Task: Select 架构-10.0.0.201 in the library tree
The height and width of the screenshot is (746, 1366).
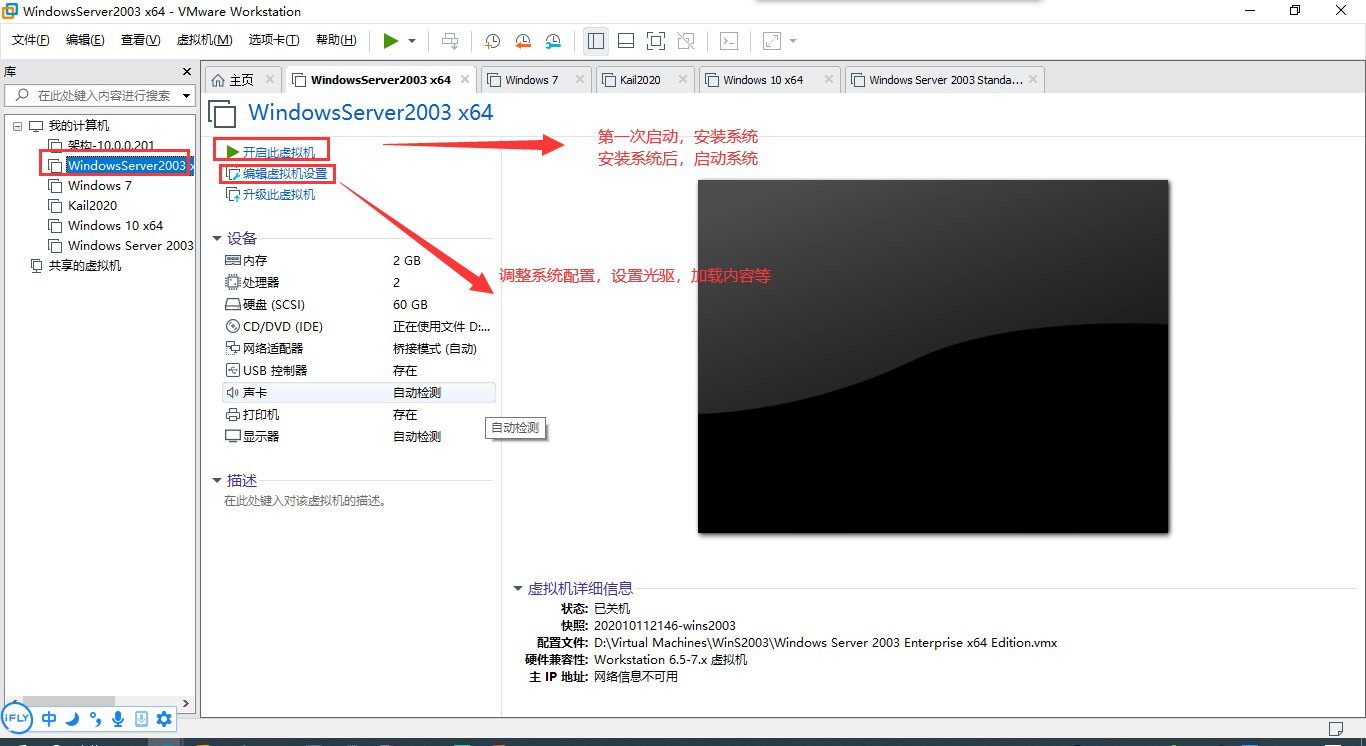Action: [111, 146]
